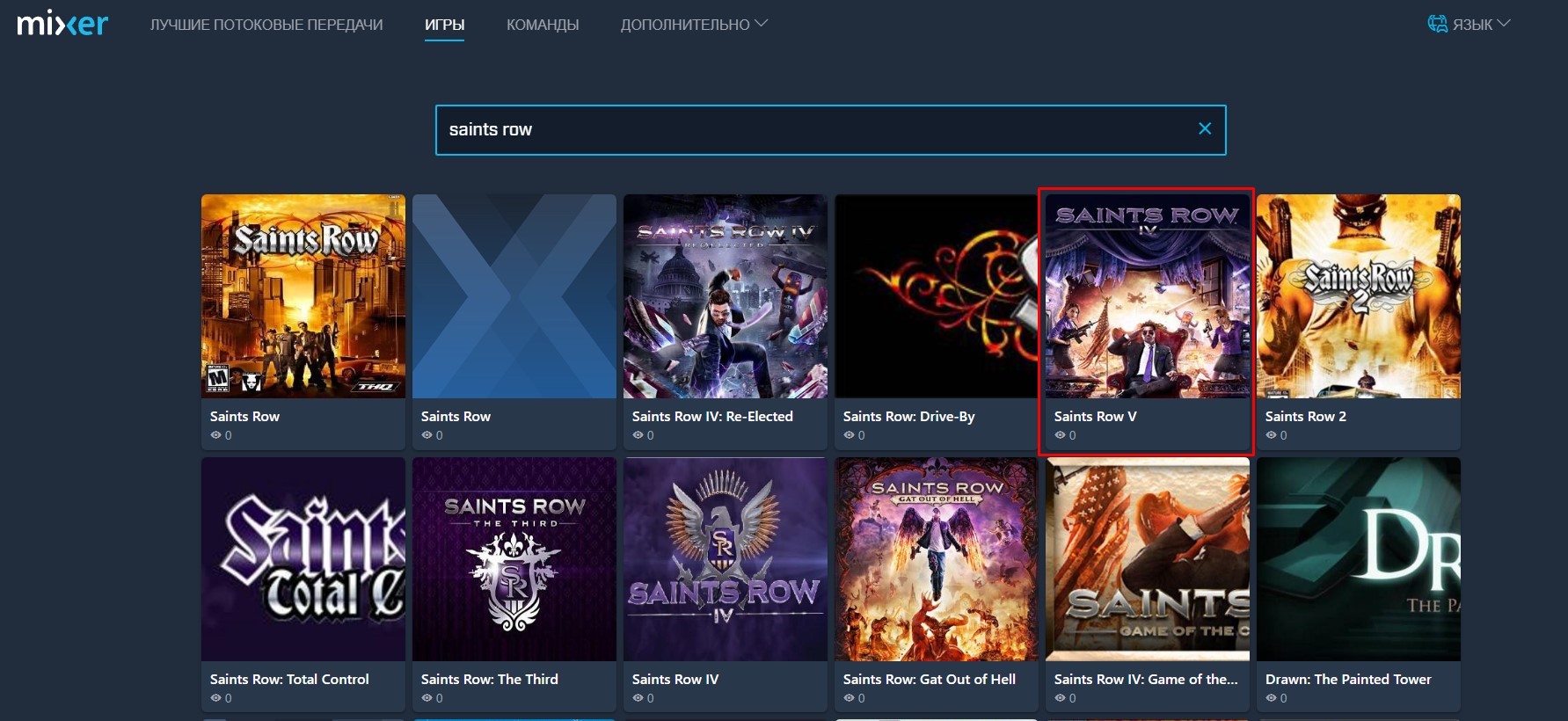The height and width of the screenshot is (721, 1568).
Task: Open the Saints Row: Gat Out of Hell cover
Action: pyautogui.click(x=937, y=559)
